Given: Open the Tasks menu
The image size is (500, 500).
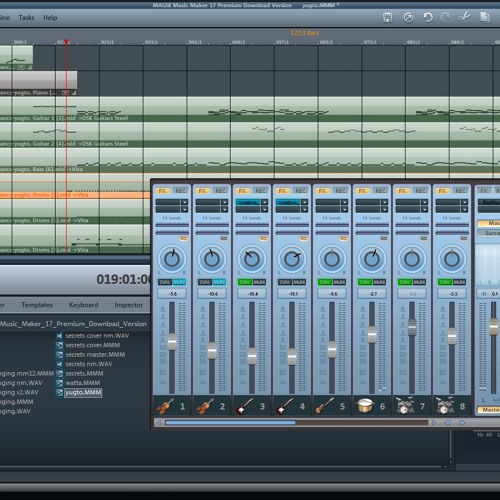Looking at the screenshot, I should tap(26, 18).
